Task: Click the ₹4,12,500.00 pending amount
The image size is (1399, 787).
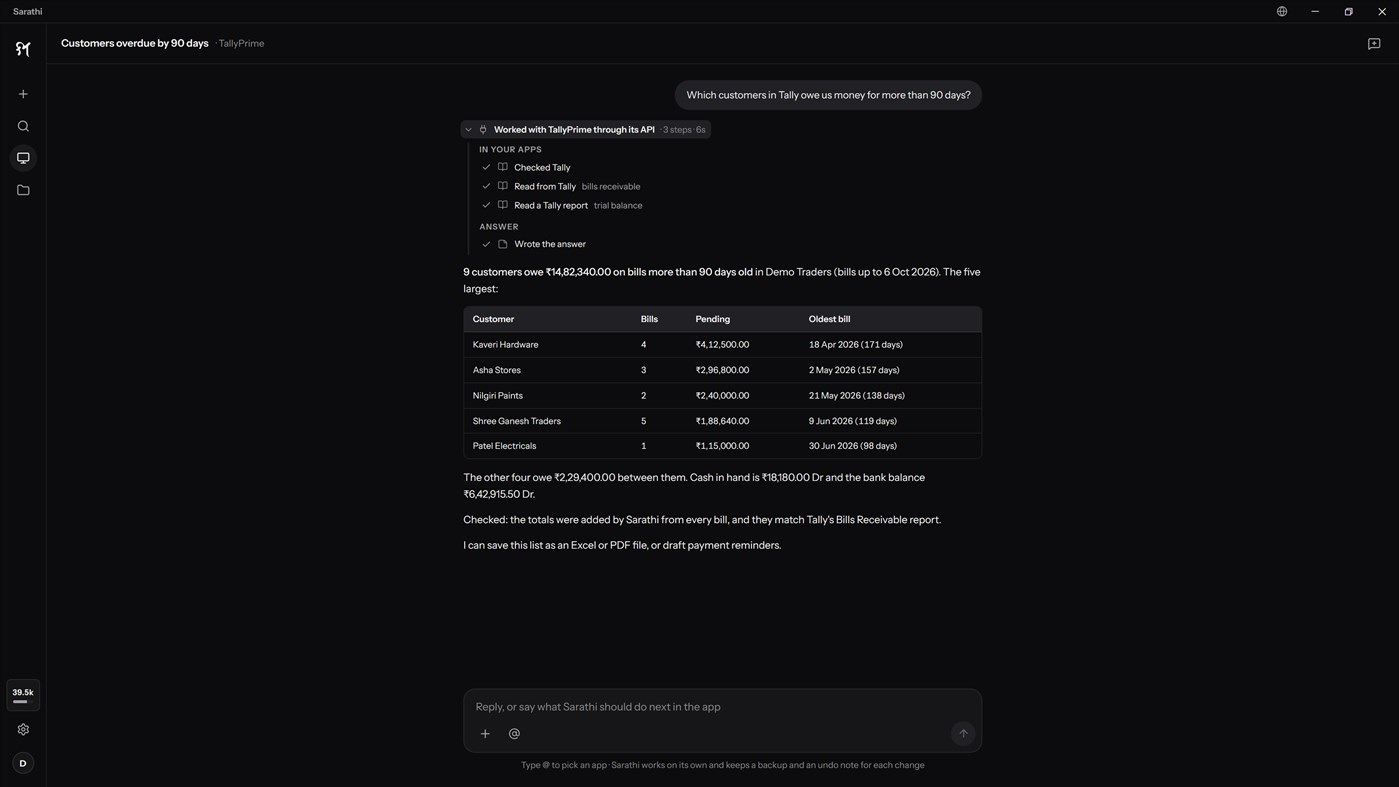Action: (x=722, y=345)
